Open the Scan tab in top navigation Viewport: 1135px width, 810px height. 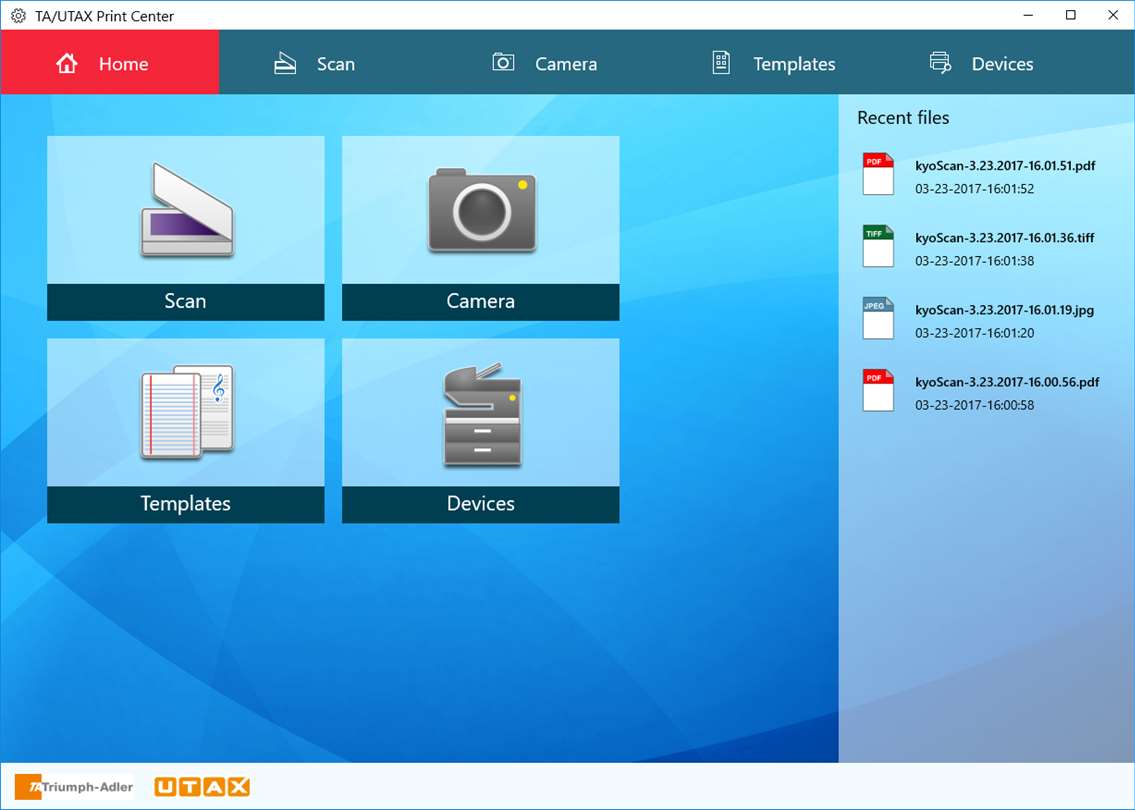coord(315,64)
